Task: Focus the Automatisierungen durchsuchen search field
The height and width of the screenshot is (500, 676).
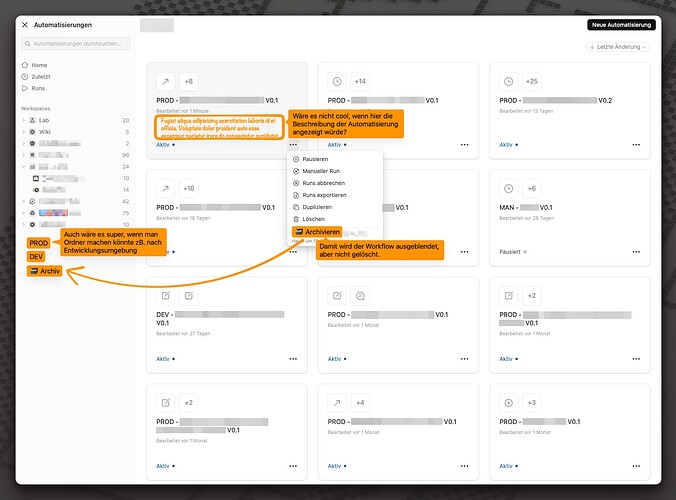Action: tap(78, 44)
